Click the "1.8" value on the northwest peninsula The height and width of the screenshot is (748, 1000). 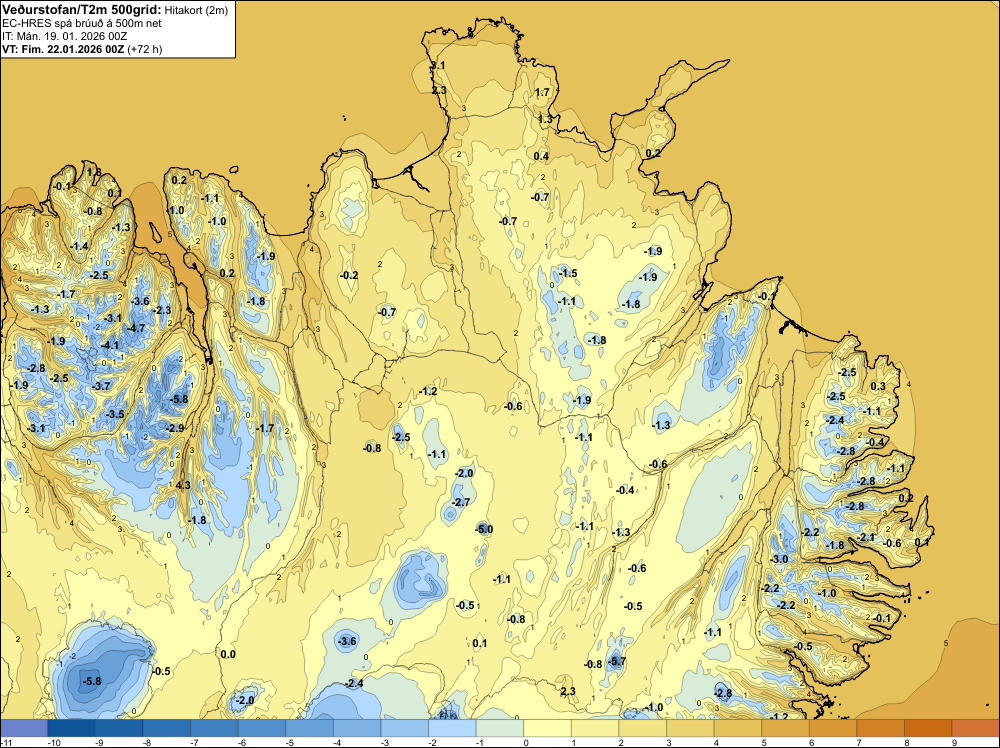click(x=94, y=172)
